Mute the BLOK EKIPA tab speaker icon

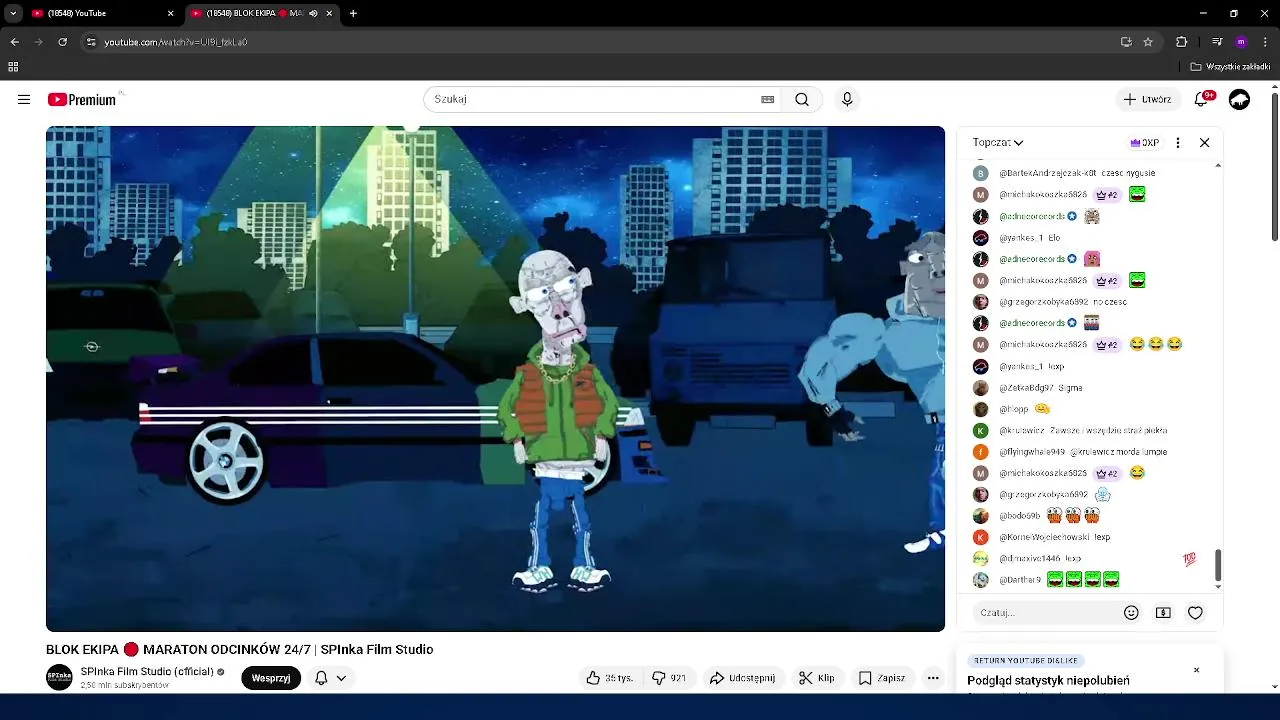click(x=314, y=13)
